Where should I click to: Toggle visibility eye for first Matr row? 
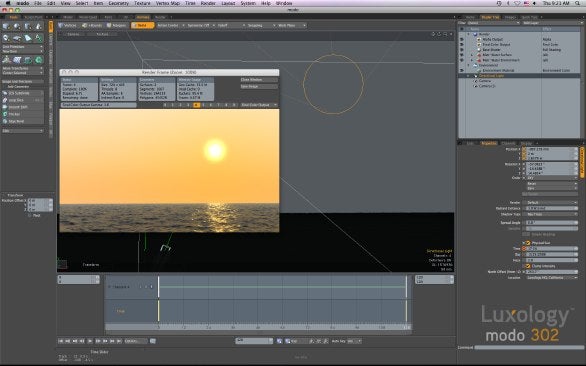click(x=462, y=55)
